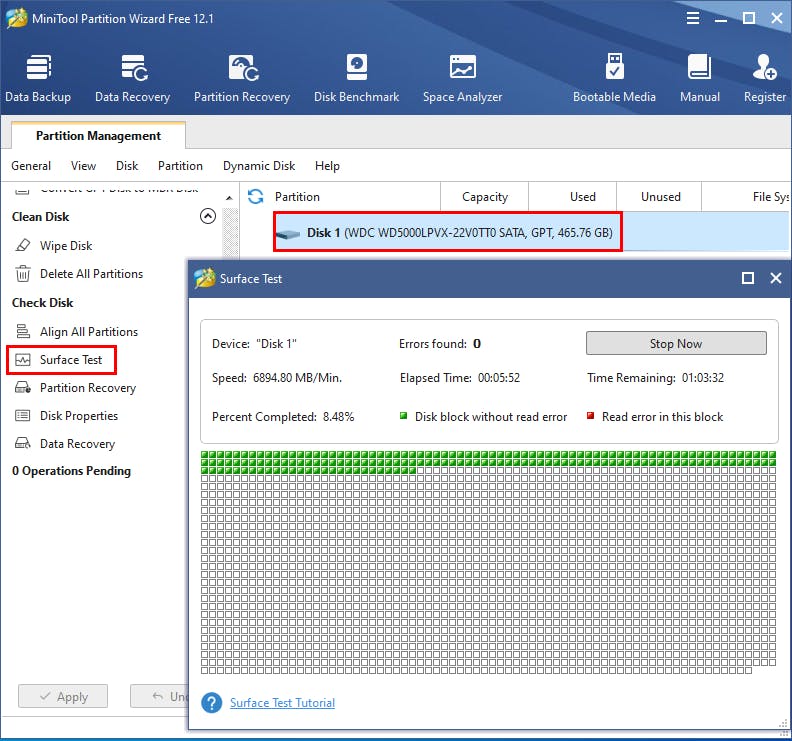
Task: Open the Space Analyzer tool
Action: tap(462, 78)
